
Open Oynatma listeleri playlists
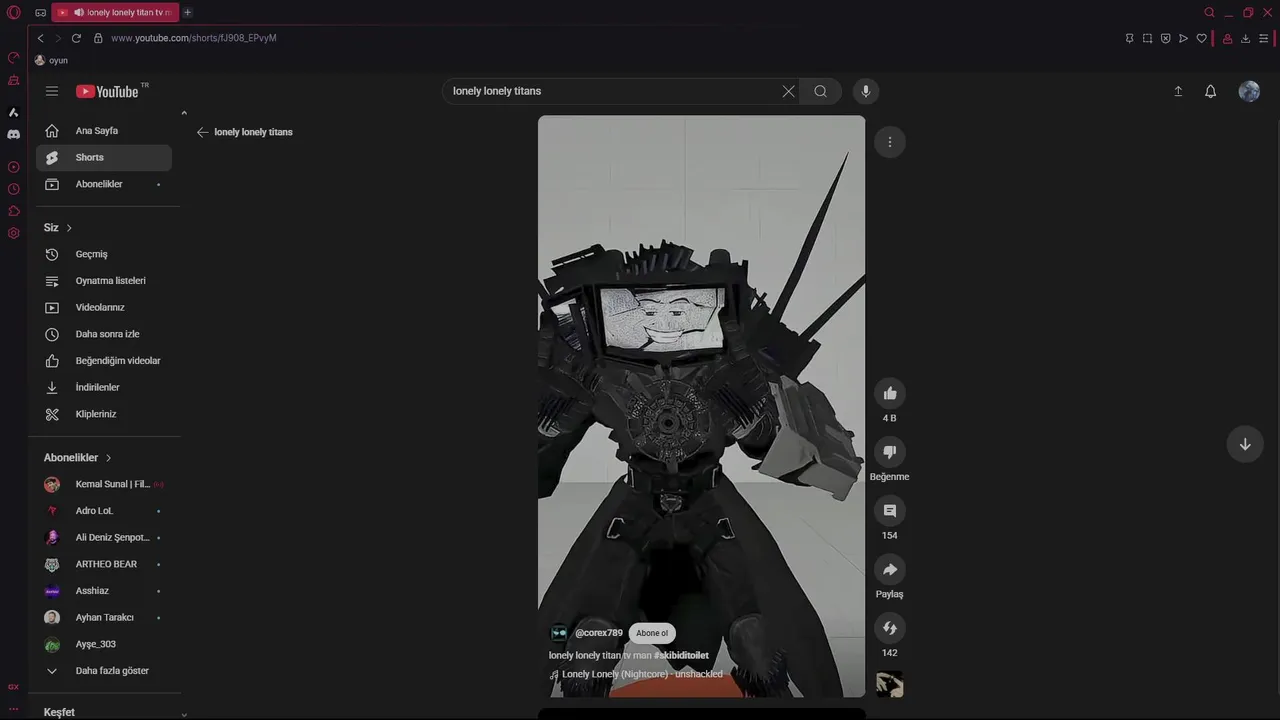pos(104,281)
